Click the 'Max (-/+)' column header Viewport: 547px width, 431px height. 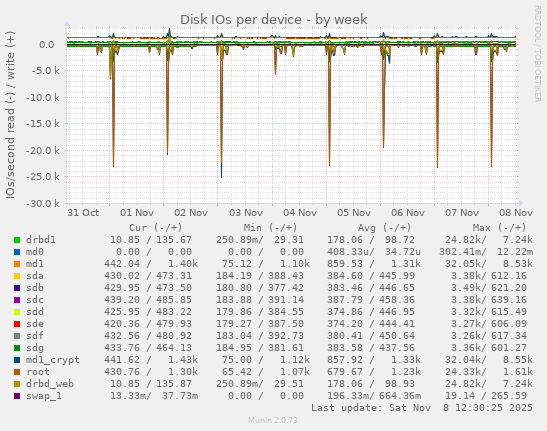(499, 228)
